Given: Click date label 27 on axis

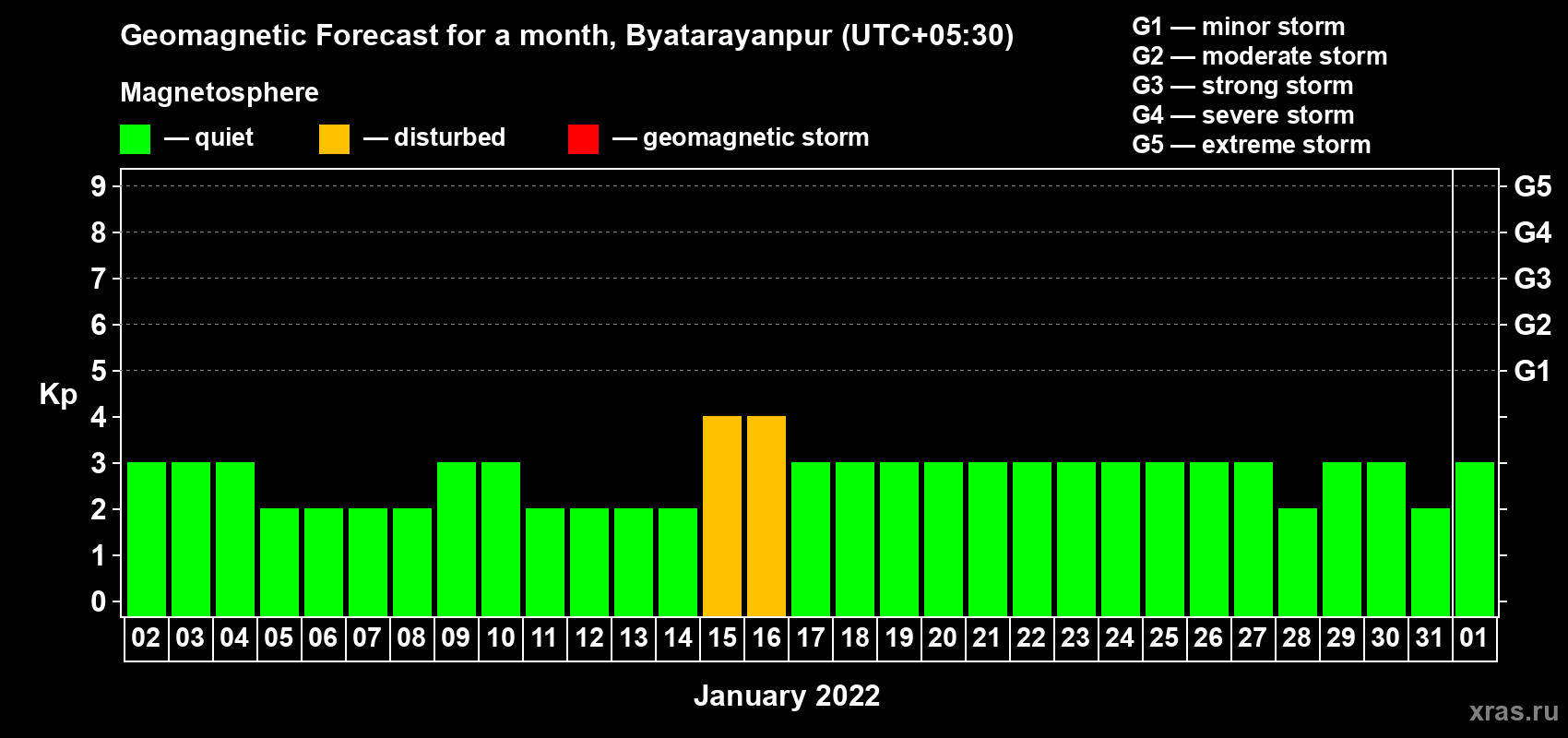Looking at the screenshot, I should coord(1253,637).
